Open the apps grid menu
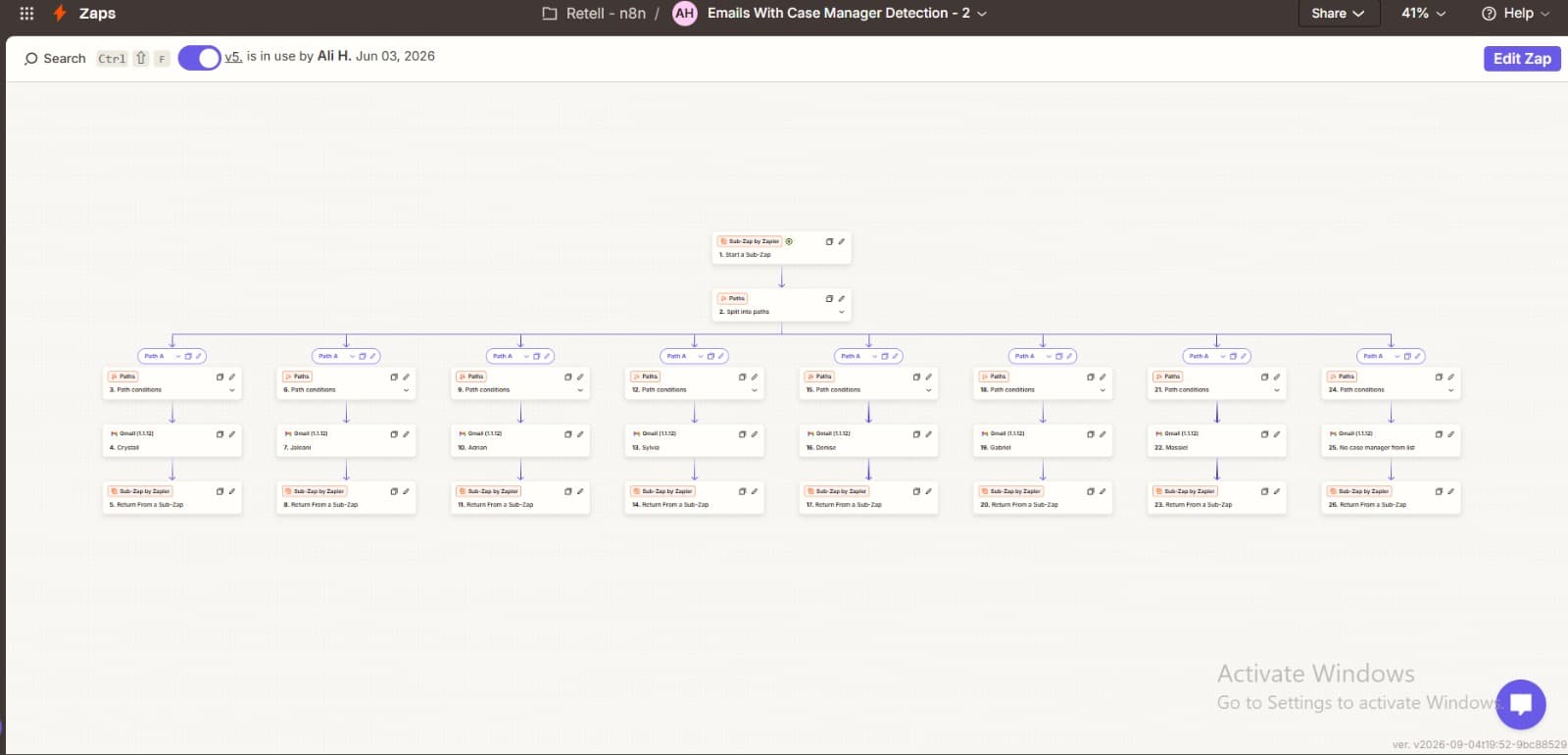 (x=26, y=14)
